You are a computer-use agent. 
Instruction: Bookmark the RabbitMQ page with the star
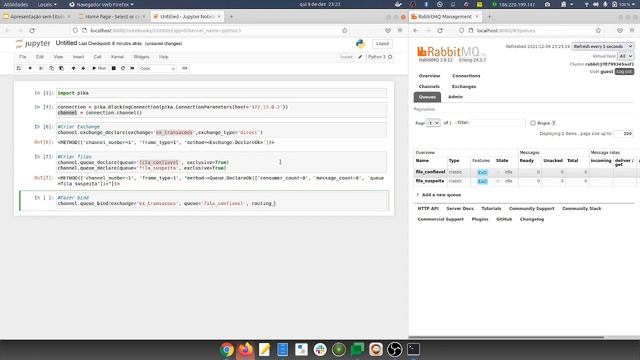pos(598,31)
